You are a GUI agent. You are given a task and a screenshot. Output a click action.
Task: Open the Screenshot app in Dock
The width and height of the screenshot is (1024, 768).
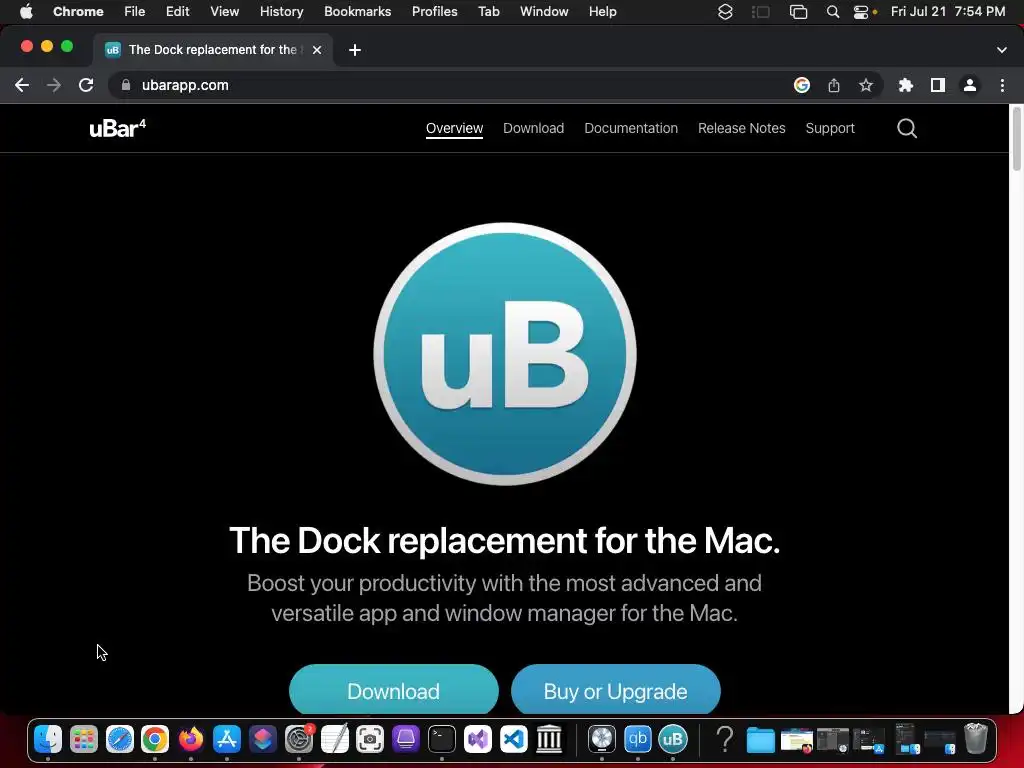[370, 739]
